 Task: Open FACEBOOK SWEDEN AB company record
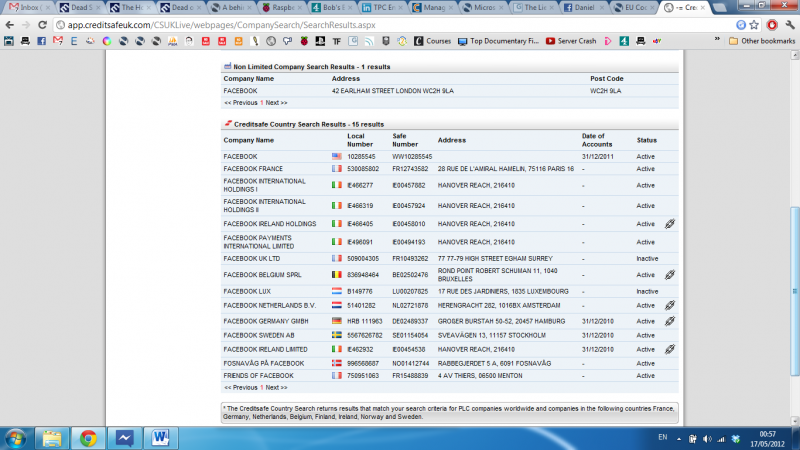pos(259,335)
